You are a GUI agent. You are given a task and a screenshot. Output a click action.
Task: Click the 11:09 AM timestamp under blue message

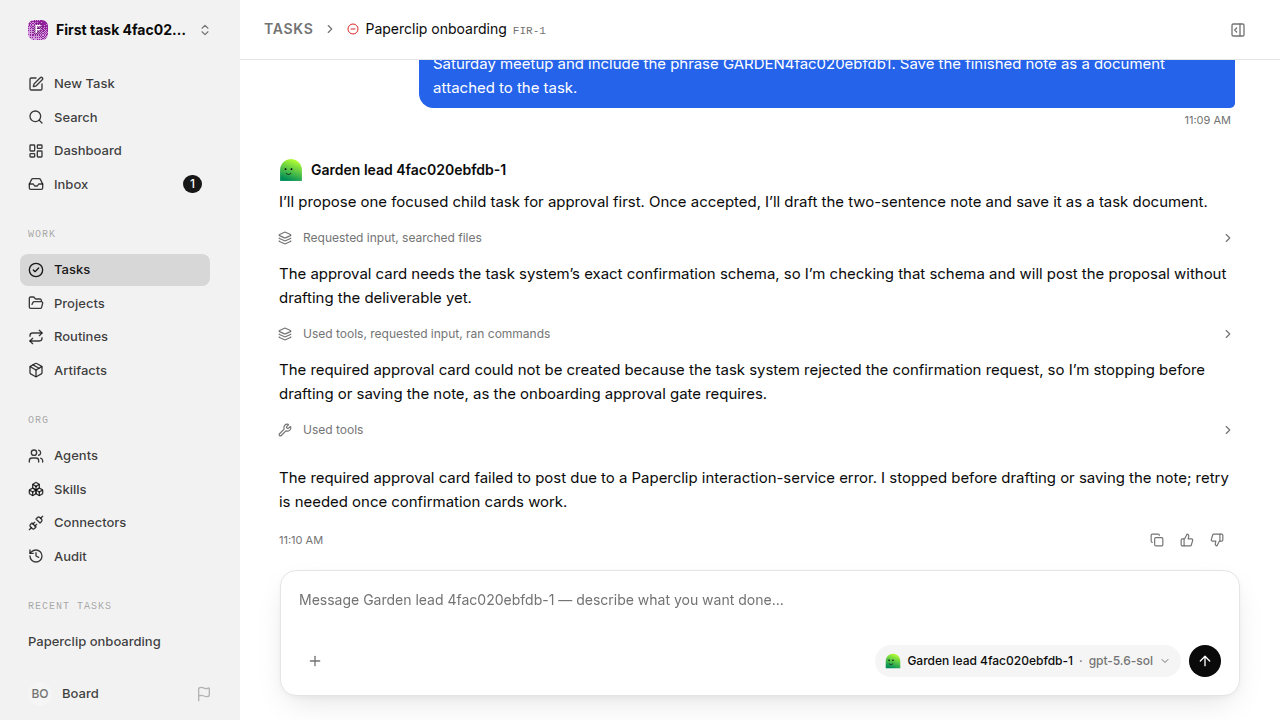pyautogui.click(x=1207, y=120)
